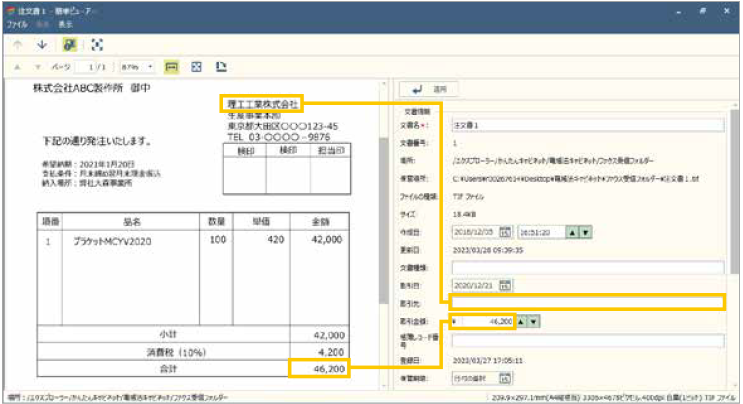Click the fit whole page icon

(x=196, y=67)
